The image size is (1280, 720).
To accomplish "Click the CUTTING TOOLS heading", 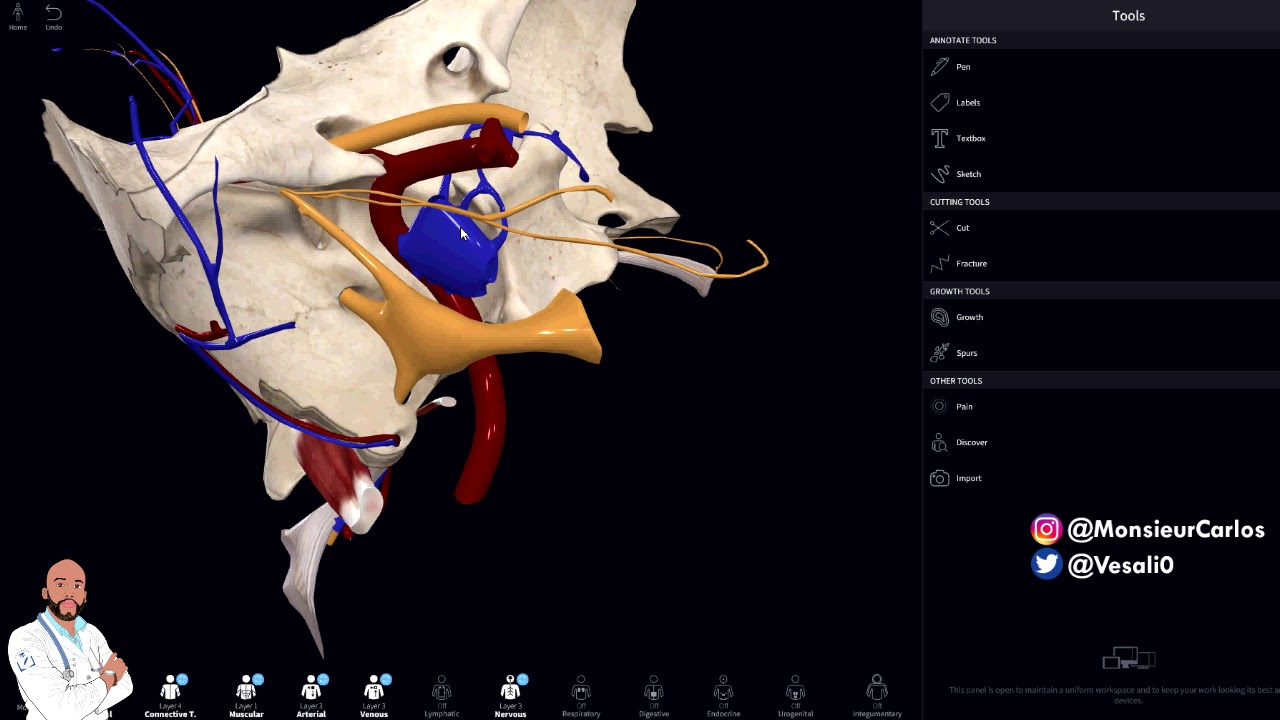I will [x=959, y=202].
